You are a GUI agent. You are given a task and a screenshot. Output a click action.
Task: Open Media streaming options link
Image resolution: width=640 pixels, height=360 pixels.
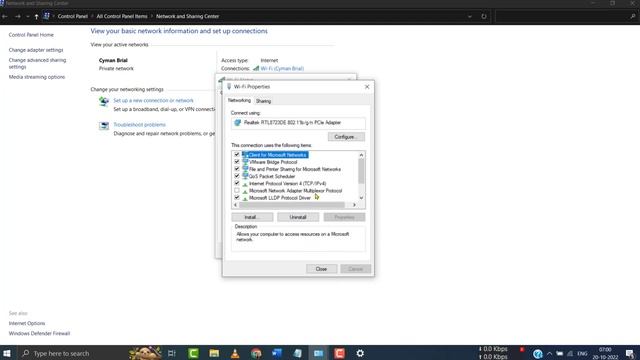(x=37, y=77)
